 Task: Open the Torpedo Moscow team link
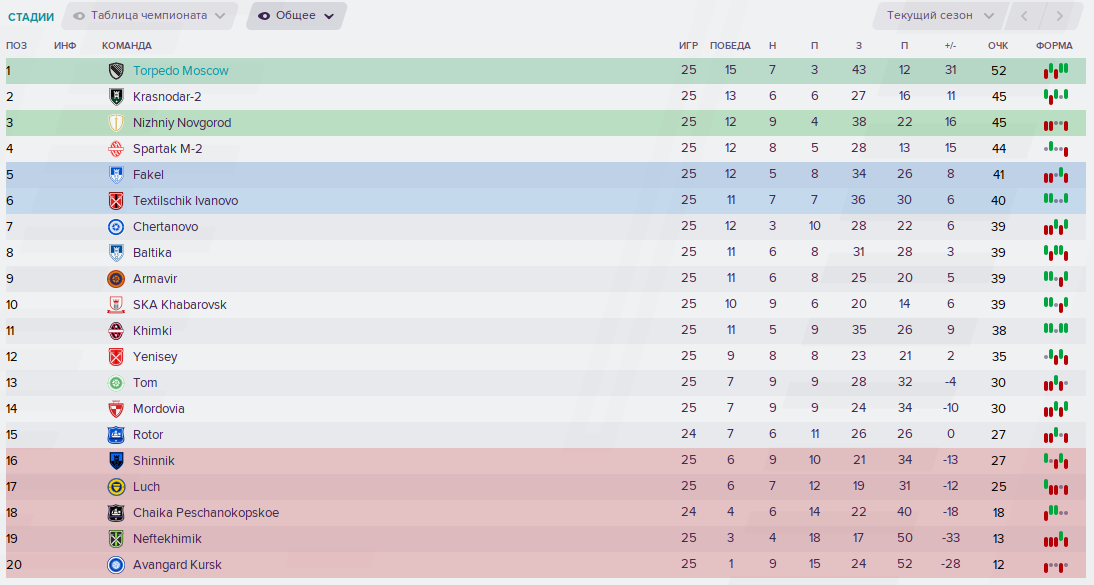tap(181, 71)
